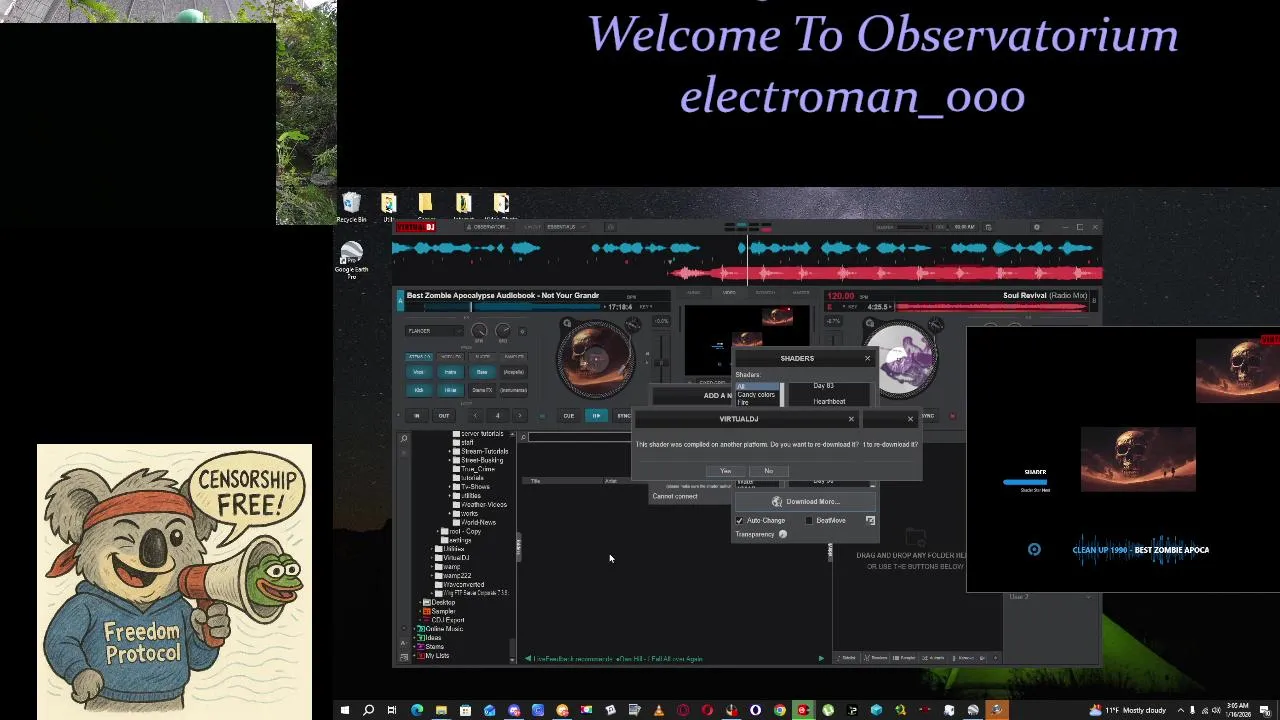Click the Instrumental pad
The height and width of the screenshot is (720, 1280).
coord(513,390)
